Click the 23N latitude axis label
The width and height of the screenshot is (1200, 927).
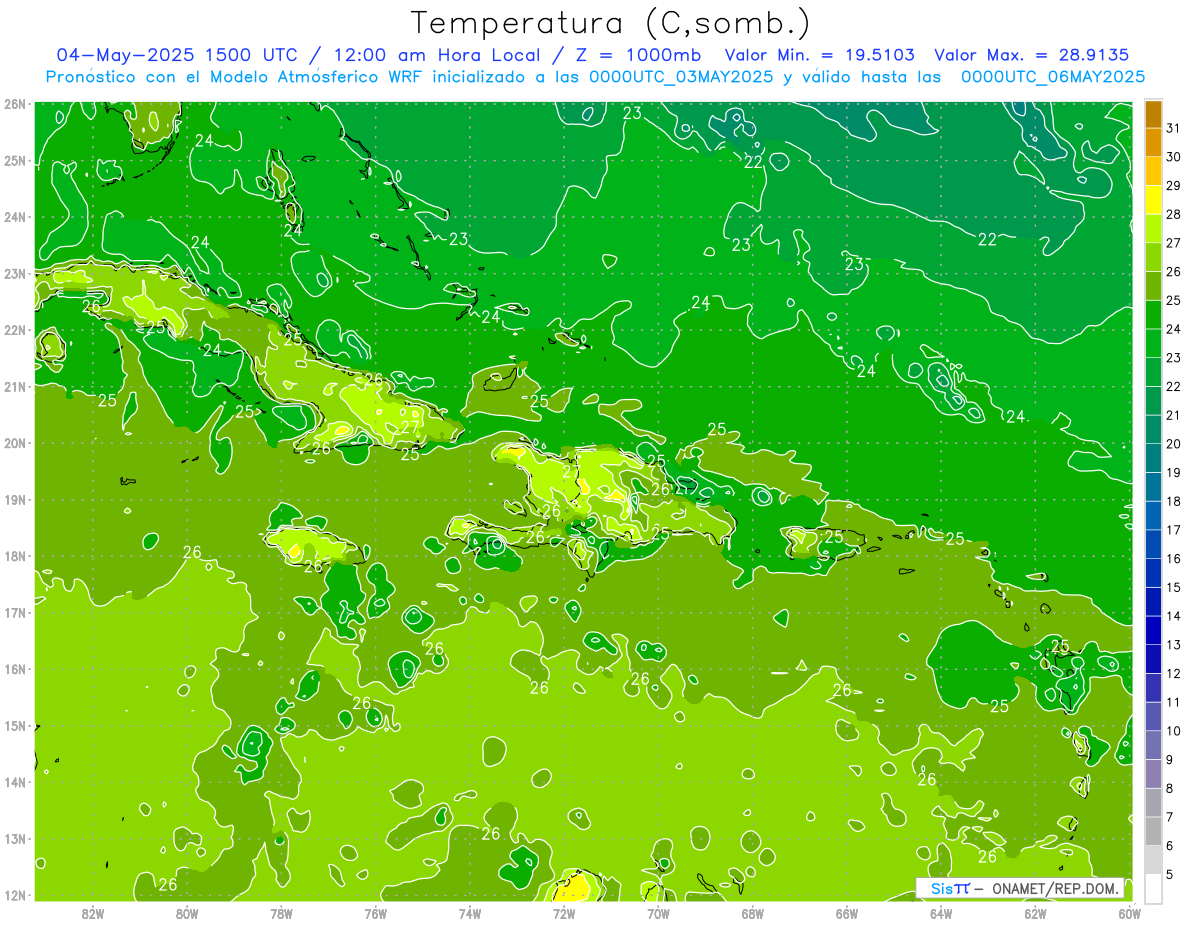pyautogui.click(x=15, y=274)
